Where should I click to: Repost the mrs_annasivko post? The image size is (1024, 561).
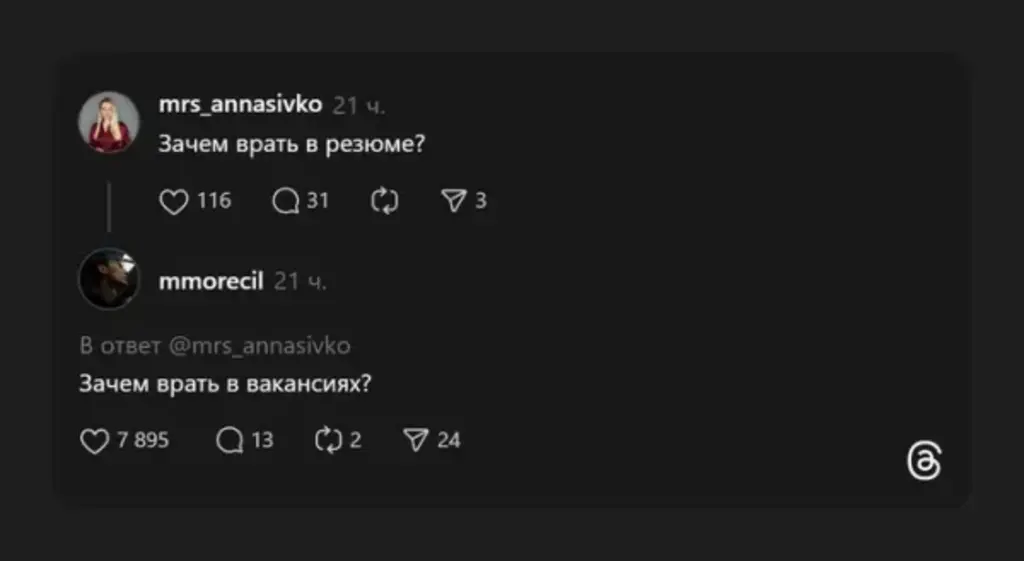pyautogui.click(x=384, y=201)
